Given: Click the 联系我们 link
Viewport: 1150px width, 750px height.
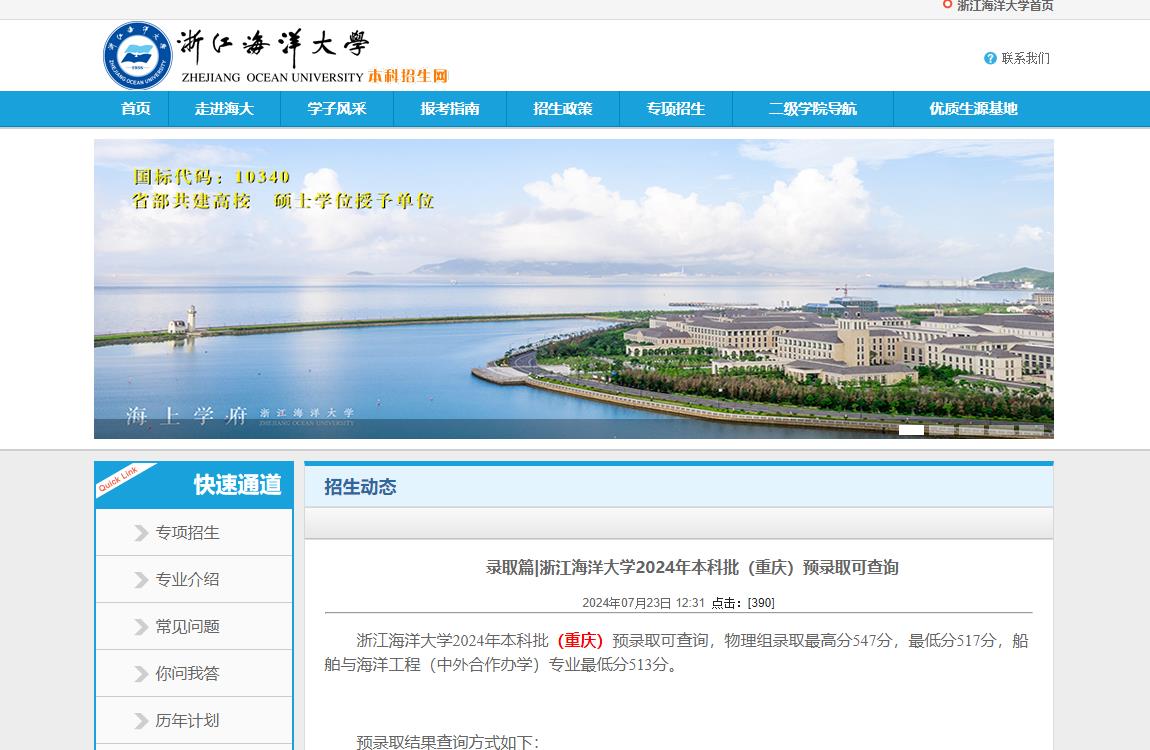Looking at the screenshot, I should point(1026,58).
